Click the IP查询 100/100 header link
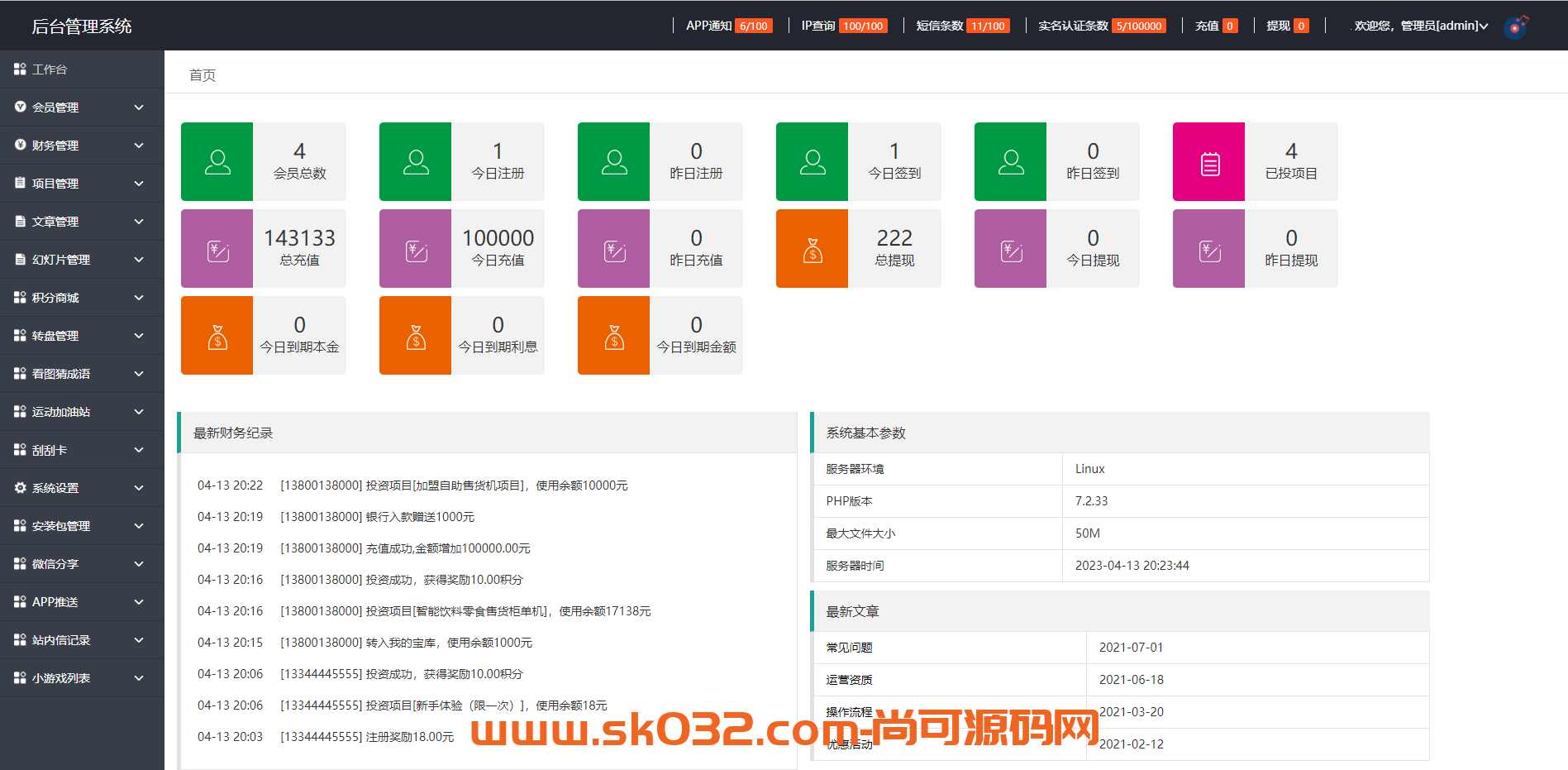The height and width of the screenshot is (770, 1568). (x=844, y=26)
